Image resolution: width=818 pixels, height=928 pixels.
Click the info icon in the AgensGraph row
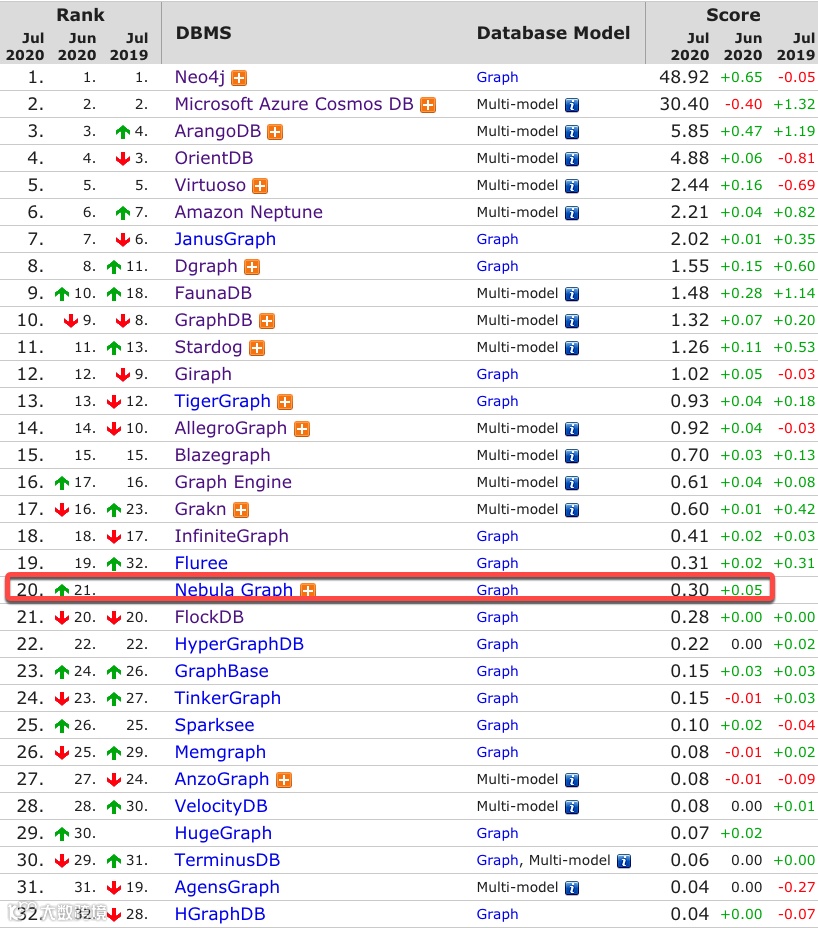[x=572, y=888]
